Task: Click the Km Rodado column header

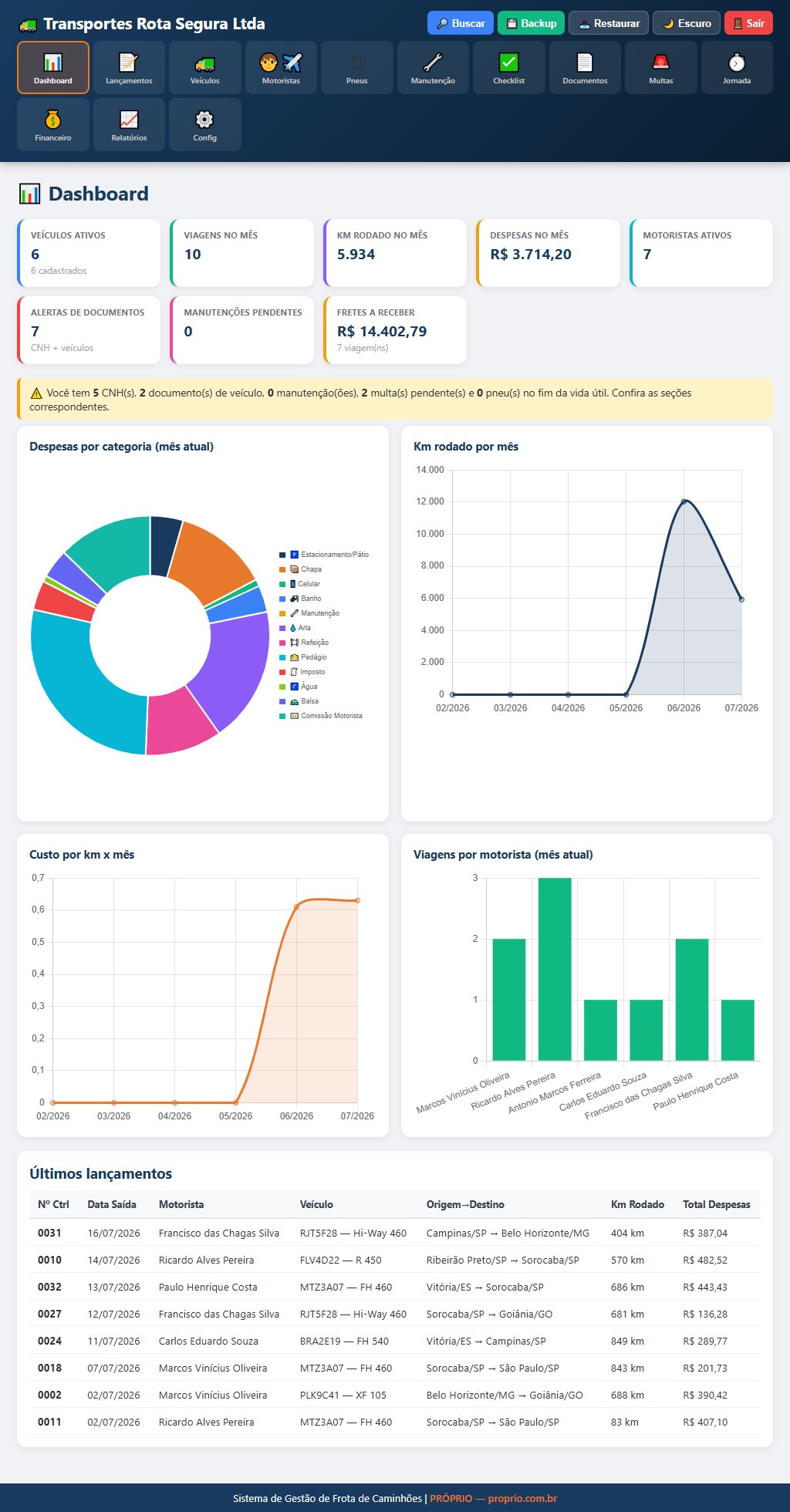Action: click(x=637, y=1204)
